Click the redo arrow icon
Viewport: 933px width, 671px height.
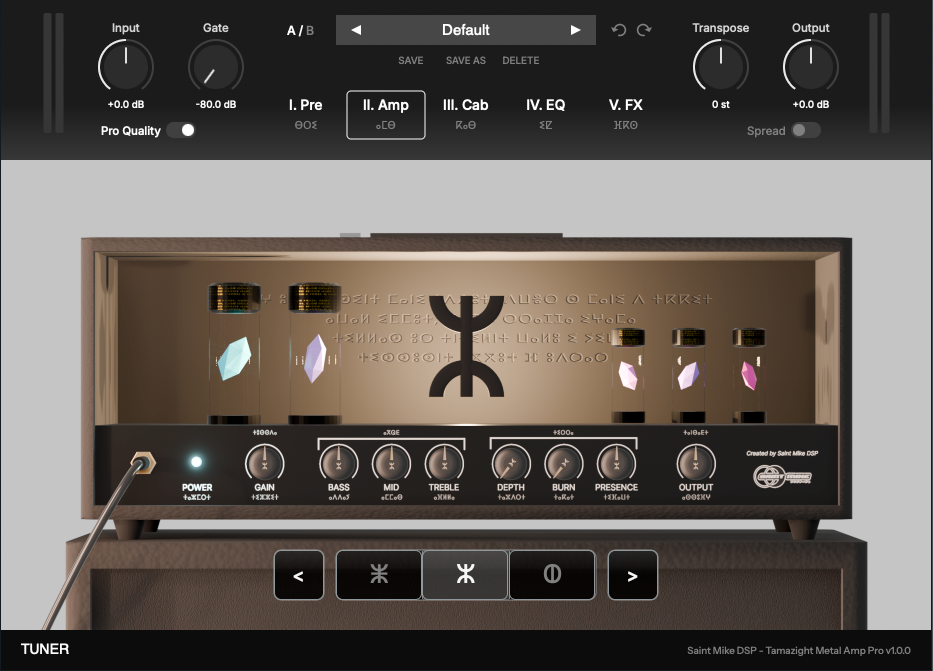644,30
